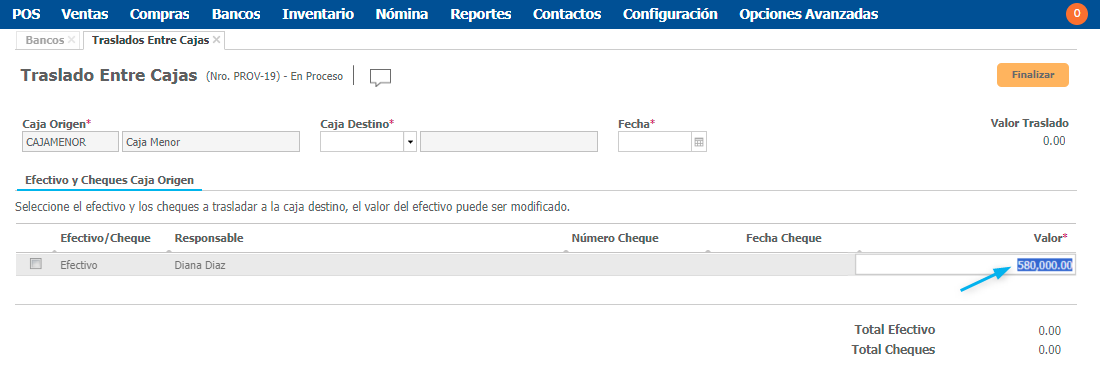Switch to the Bancos tab
The image size is (1100, 375).
[45, 40]
